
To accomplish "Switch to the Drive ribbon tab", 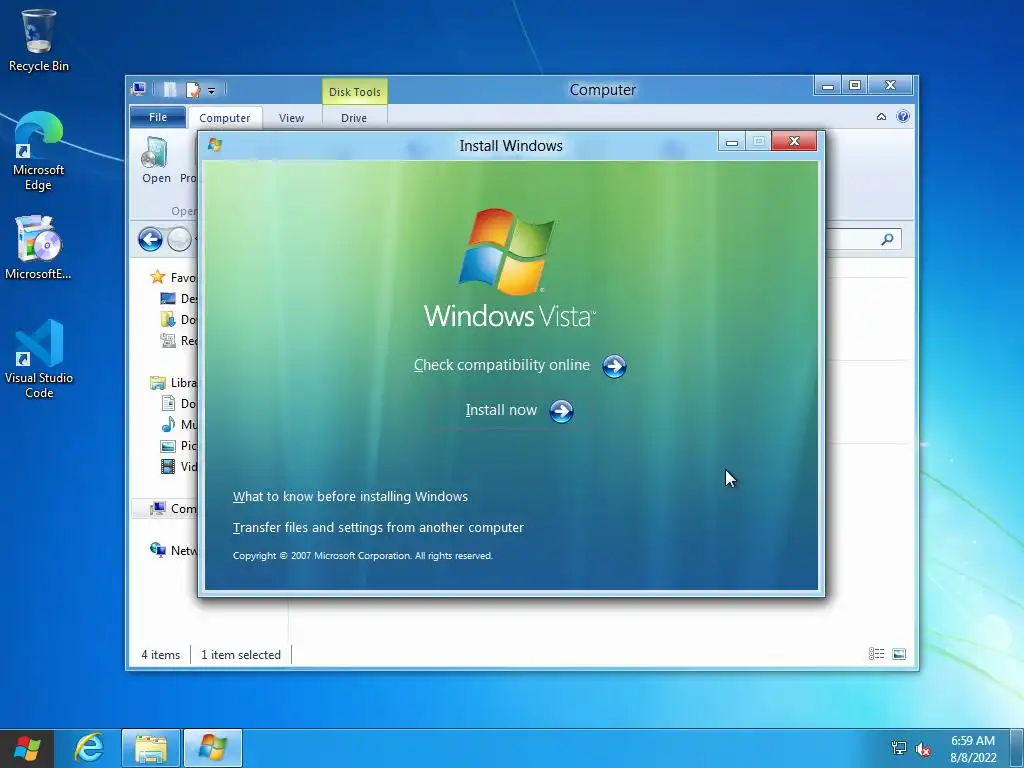I will click(354, 118).
